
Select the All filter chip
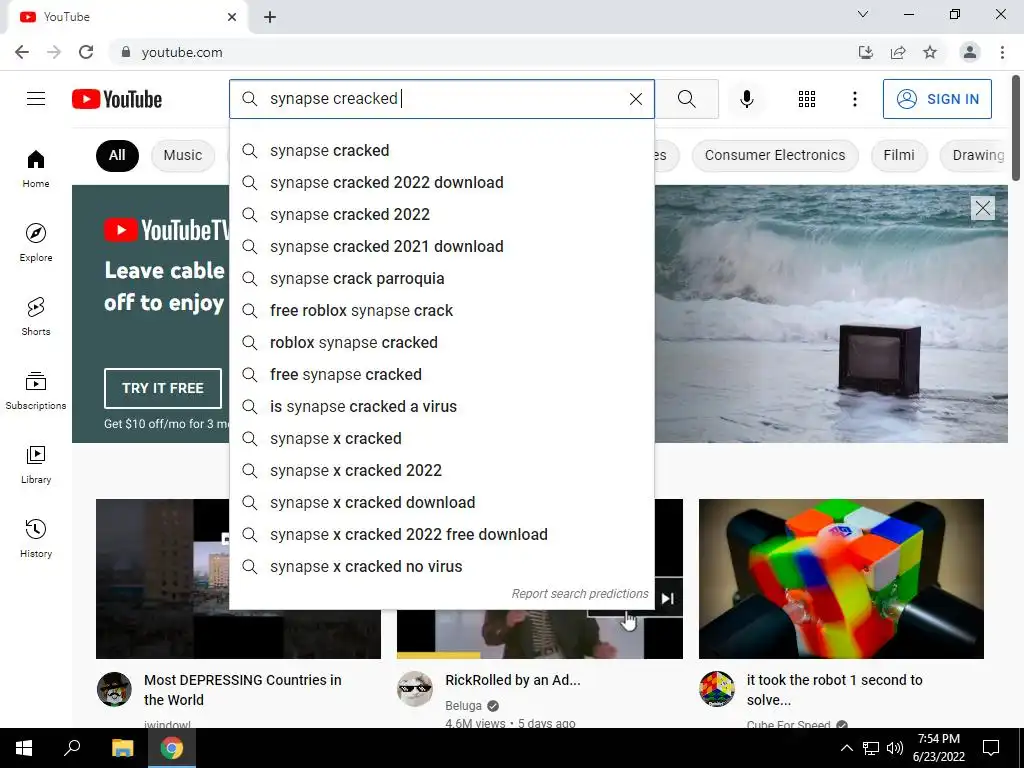(117, 155)
